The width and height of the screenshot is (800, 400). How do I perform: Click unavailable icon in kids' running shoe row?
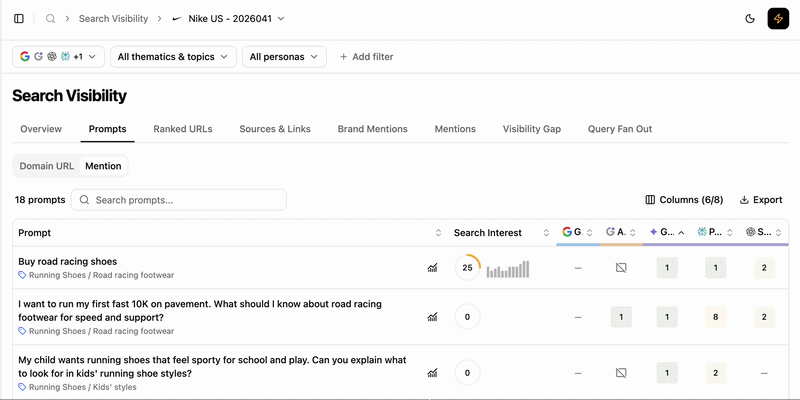point(621,373)
